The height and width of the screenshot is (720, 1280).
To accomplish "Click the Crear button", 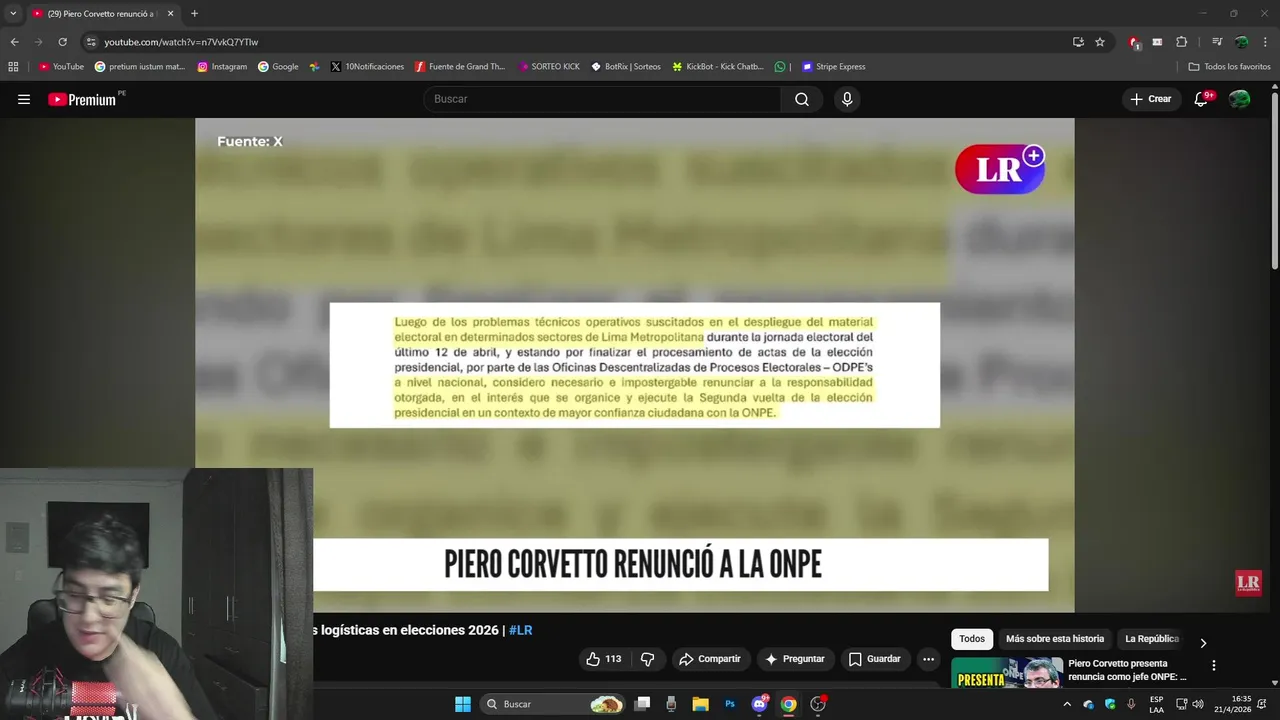I will 1150,99.
